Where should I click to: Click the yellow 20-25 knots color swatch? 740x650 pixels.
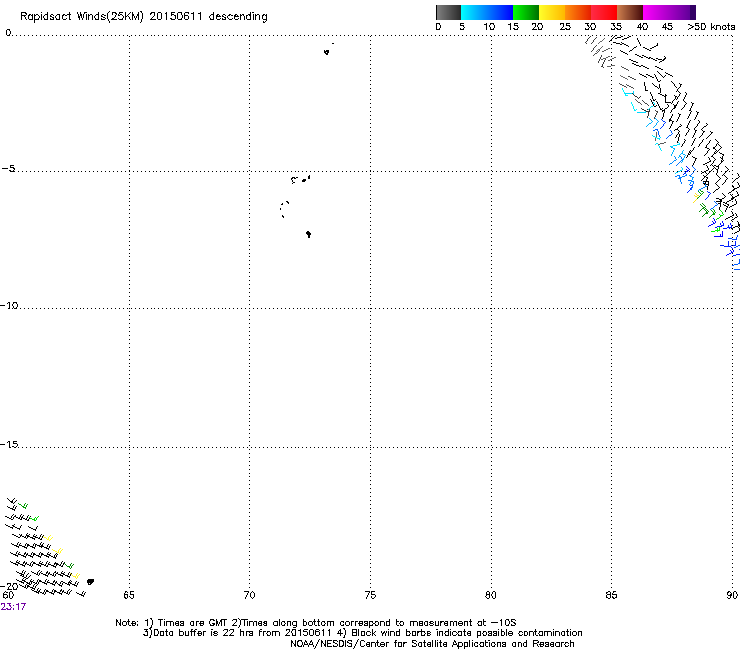[x=552, y=12]
